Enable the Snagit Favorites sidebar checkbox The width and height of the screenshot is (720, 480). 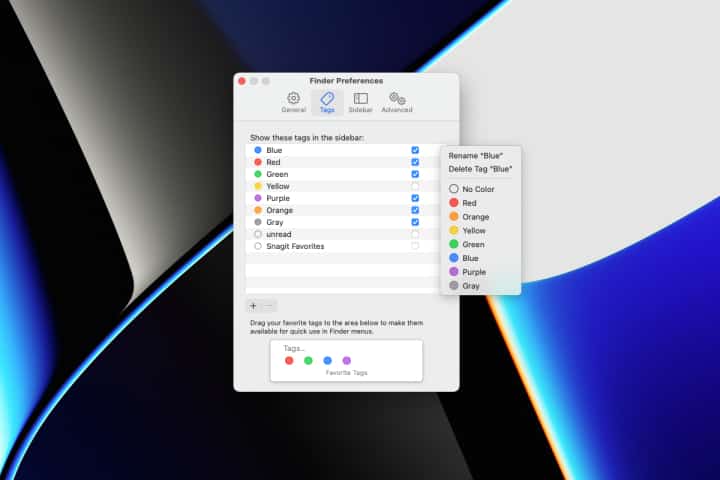pyautogui.click(x=415, y=246)
